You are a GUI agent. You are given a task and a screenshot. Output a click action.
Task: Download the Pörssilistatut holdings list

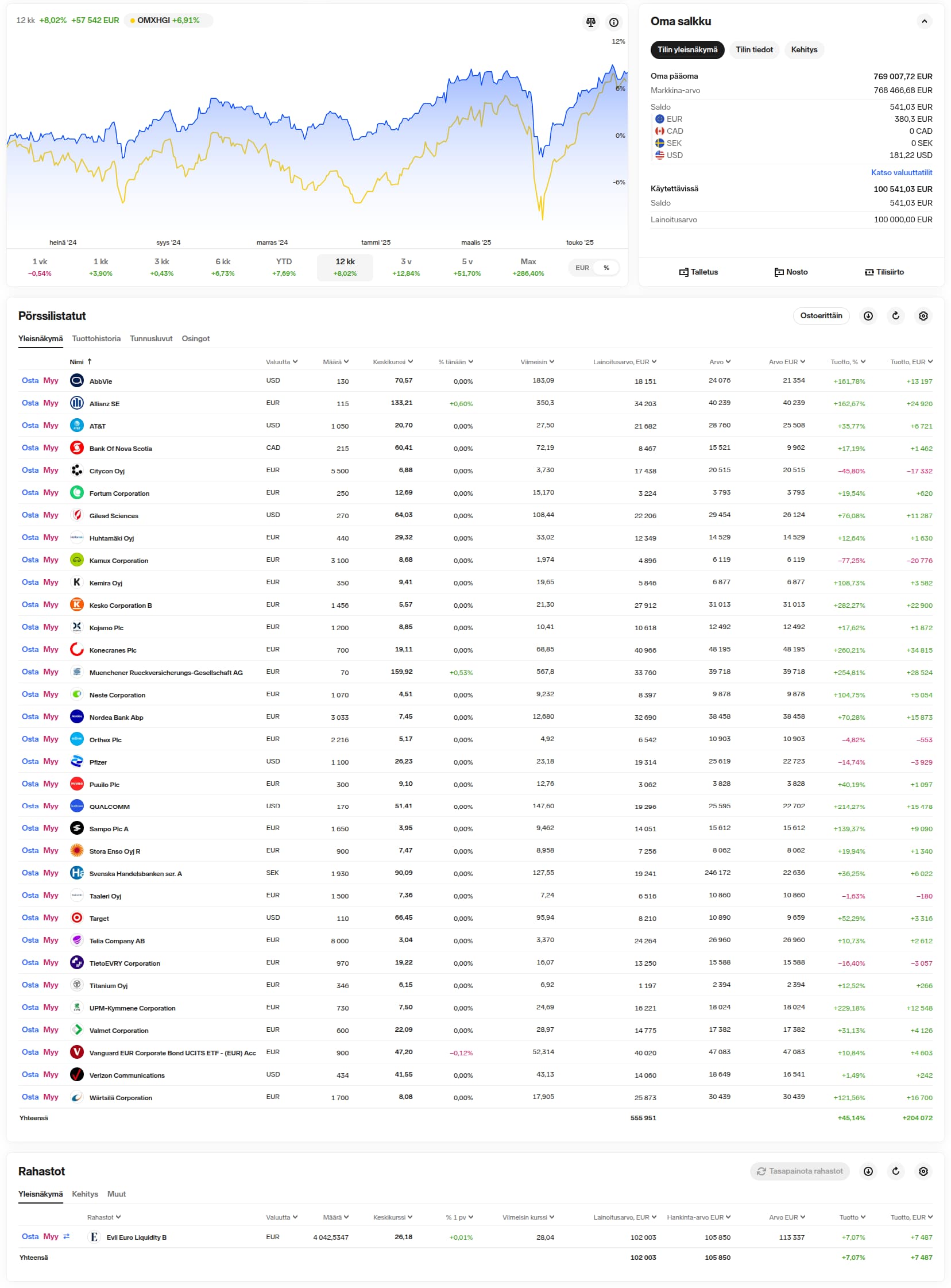tap(868, 316)
